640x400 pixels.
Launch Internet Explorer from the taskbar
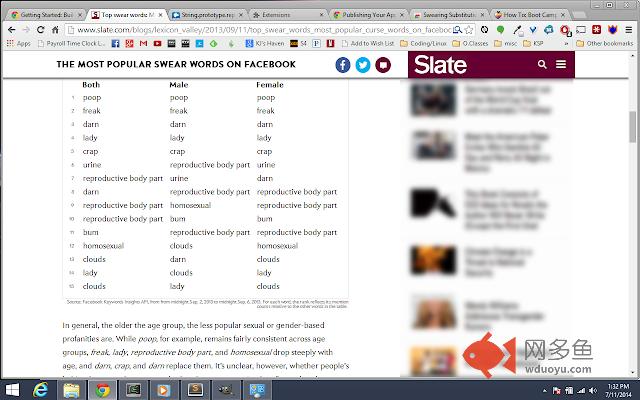pyautogui.click(x=40, y=390)
